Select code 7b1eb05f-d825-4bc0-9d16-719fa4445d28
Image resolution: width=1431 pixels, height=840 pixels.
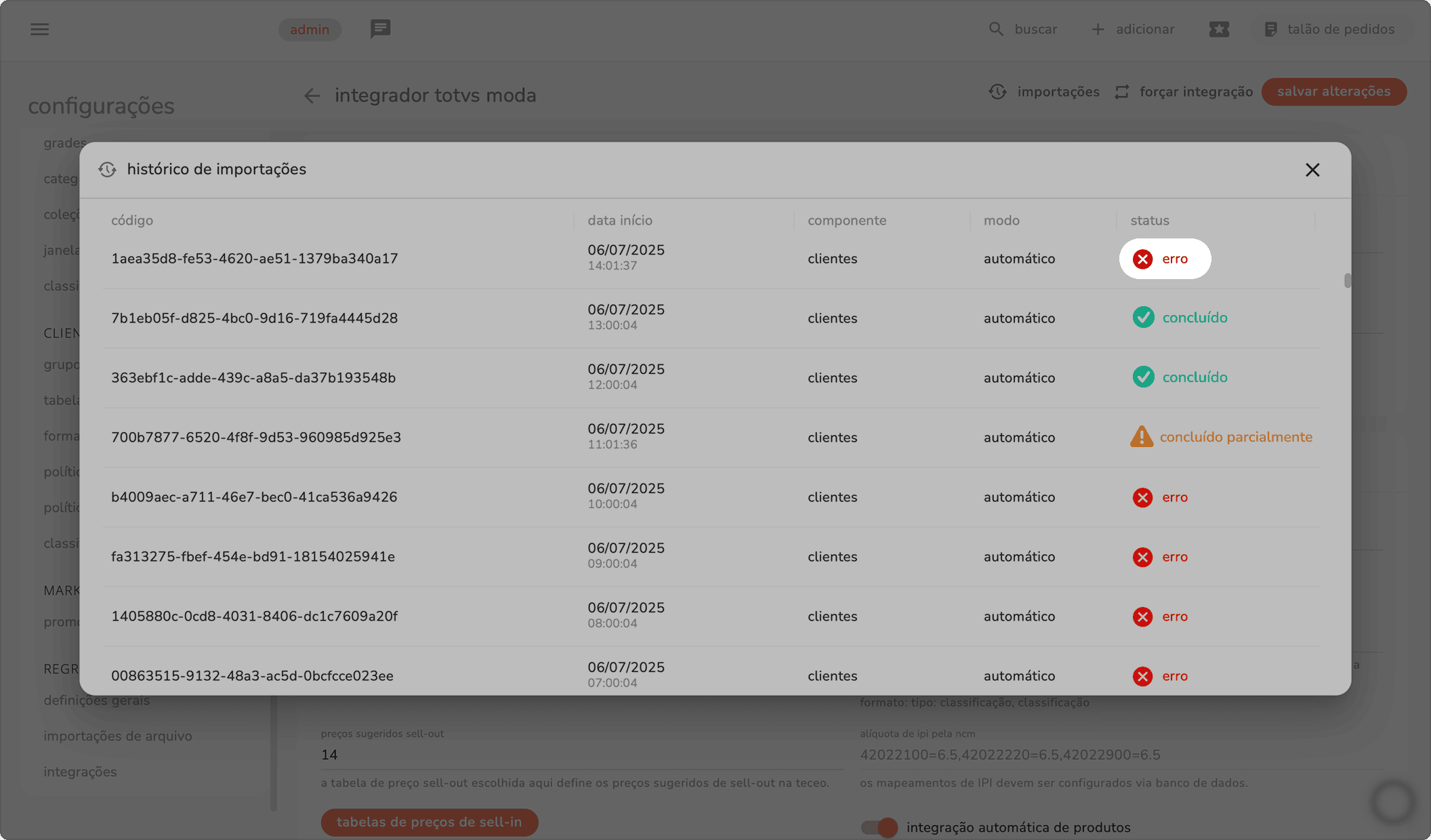click(255, 318)
